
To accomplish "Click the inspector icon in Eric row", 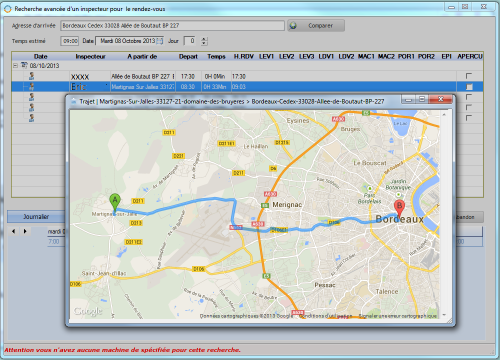I will pos(32,87).
